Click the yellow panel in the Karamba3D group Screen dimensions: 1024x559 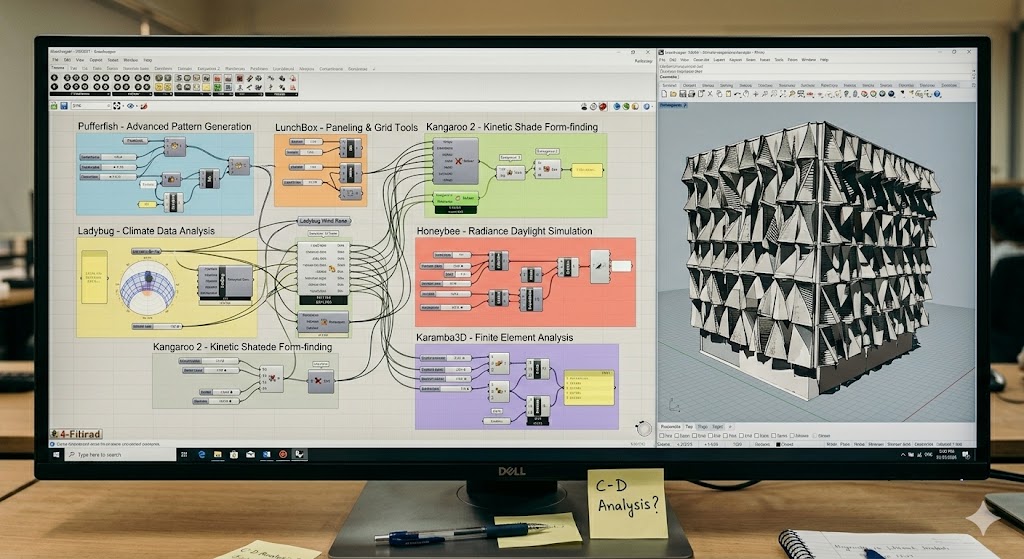point(589,388)
